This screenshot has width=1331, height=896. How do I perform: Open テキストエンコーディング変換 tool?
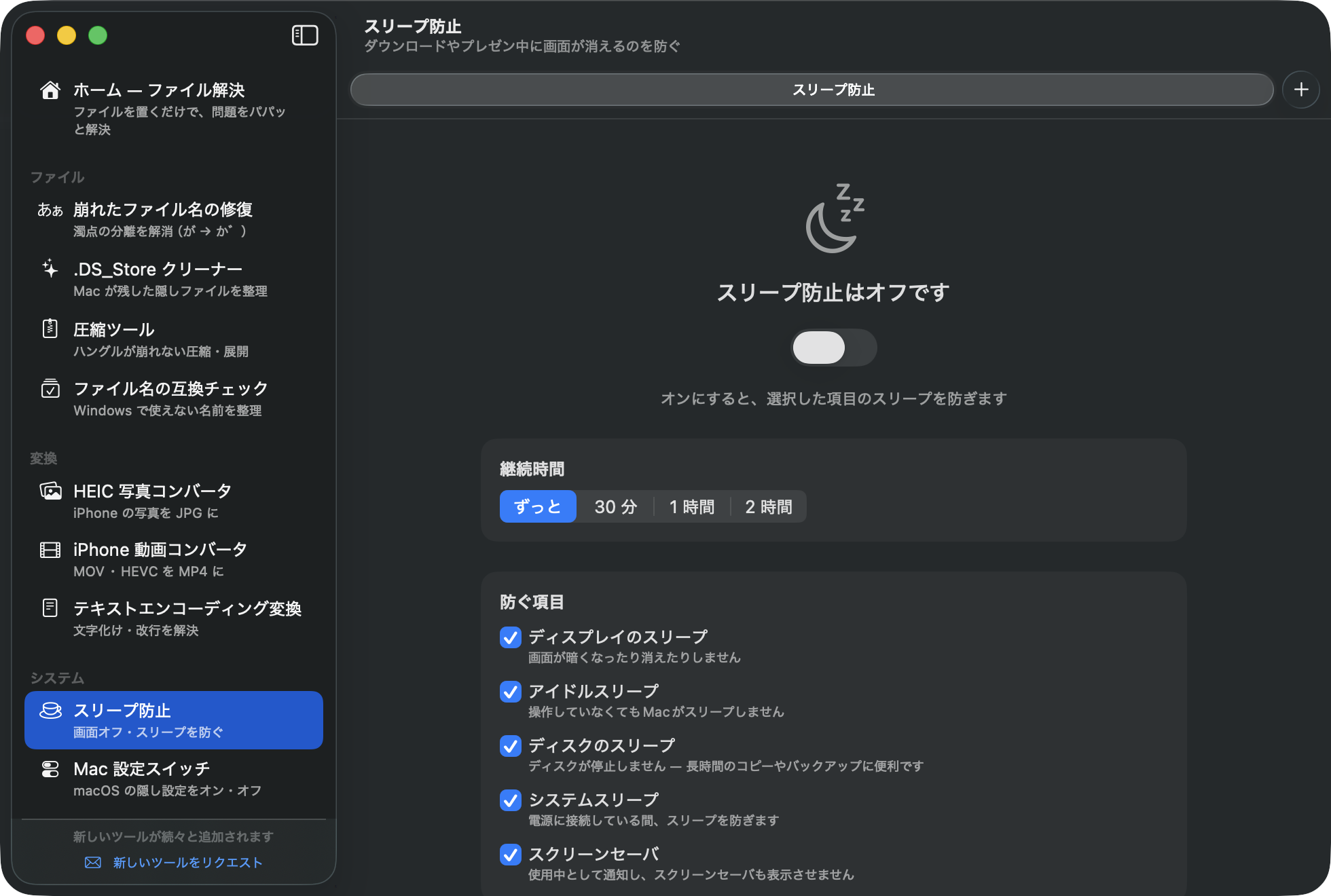pos(174,618)
